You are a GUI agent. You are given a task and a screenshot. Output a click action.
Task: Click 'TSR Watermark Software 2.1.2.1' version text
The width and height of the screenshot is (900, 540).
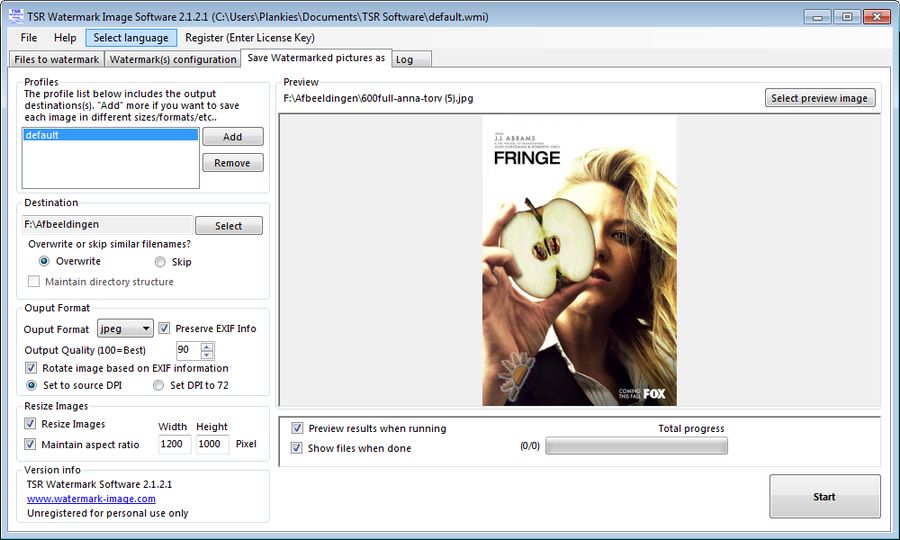pos(99,484)
